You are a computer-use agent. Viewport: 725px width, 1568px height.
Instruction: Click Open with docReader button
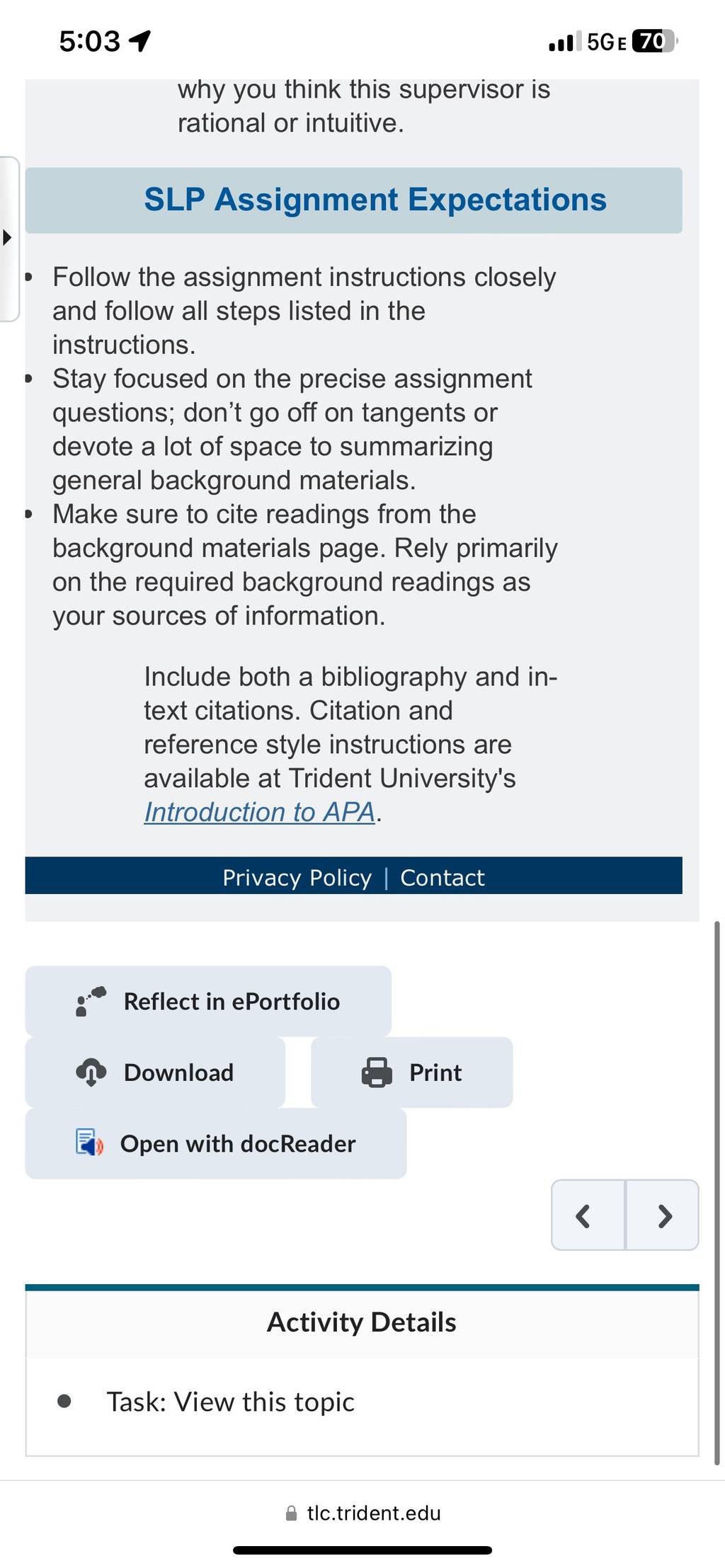click(x=216, y=1143)
